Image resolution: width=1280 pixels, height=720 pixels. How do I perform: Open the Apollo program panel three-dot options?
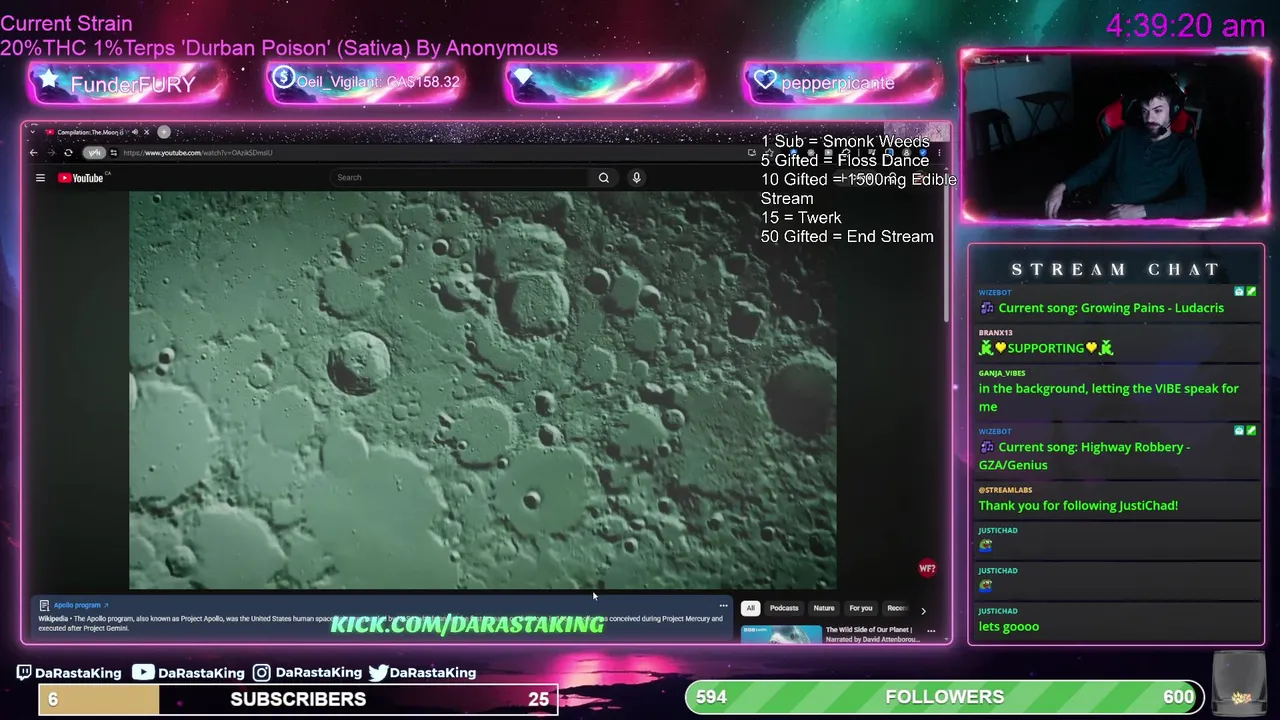(x=723, y=606)
